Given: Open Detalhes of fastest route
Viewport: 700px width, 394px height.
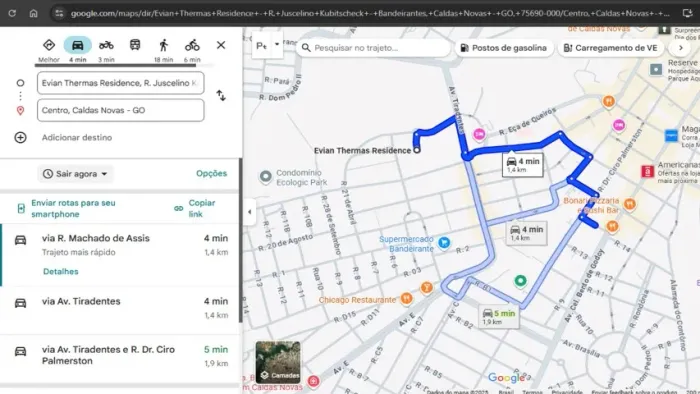Looking at the screenshot, I should tap(61, 271).
